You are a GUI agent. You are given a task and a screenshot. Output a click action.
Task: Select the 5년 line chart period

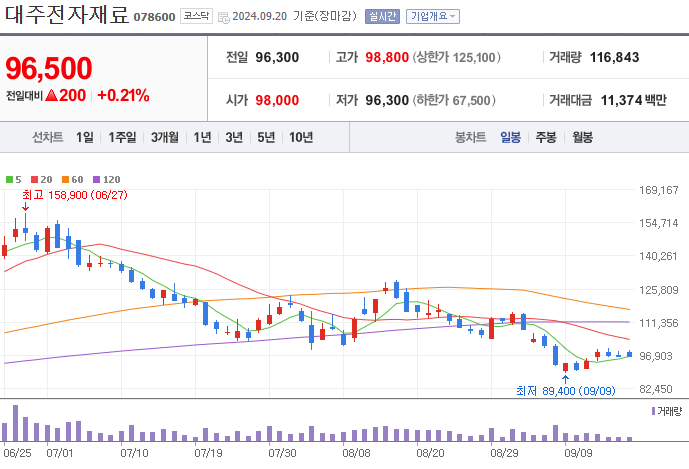pyautogui.click(x=266, y=138)
